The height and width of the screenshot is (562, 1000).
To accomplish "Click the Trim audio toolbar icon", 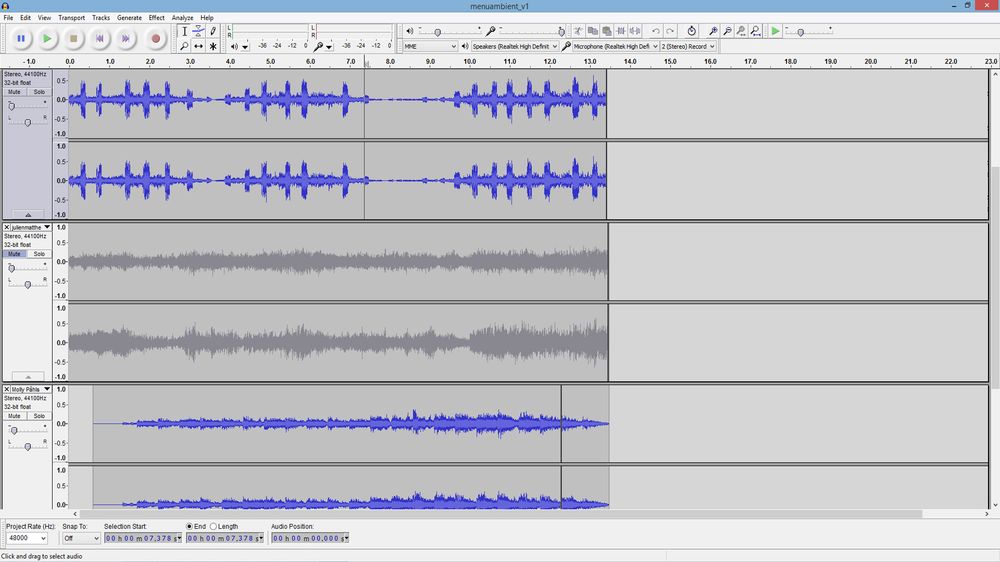I will [621, 31].
